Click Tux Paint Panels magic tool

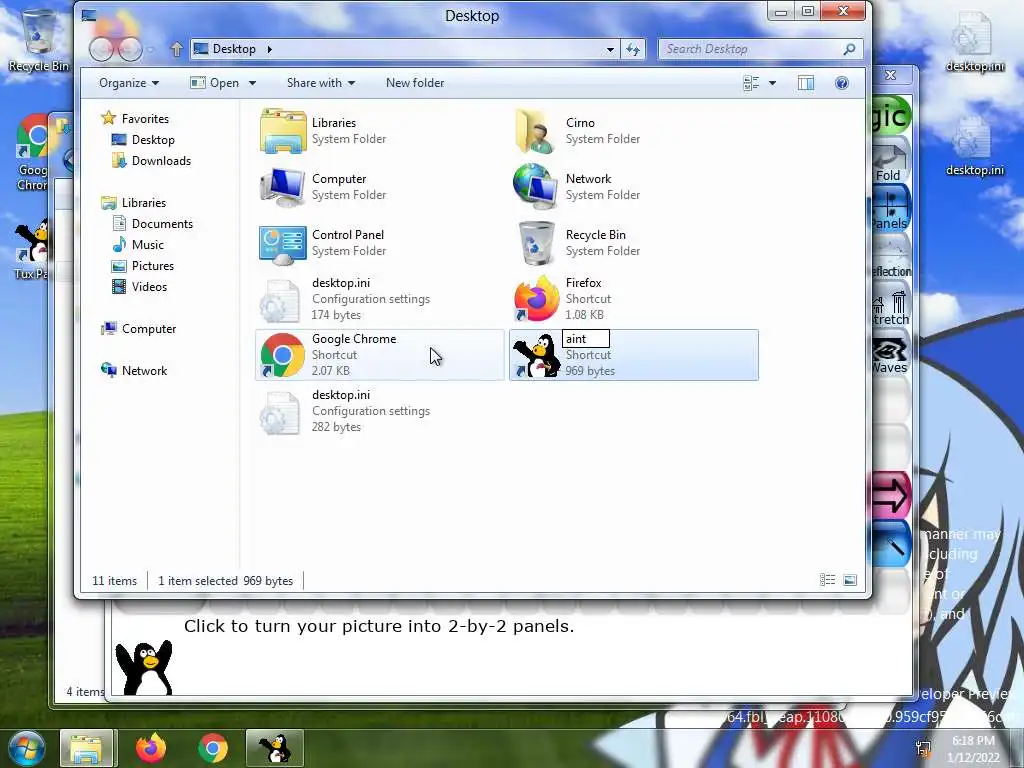890,209
